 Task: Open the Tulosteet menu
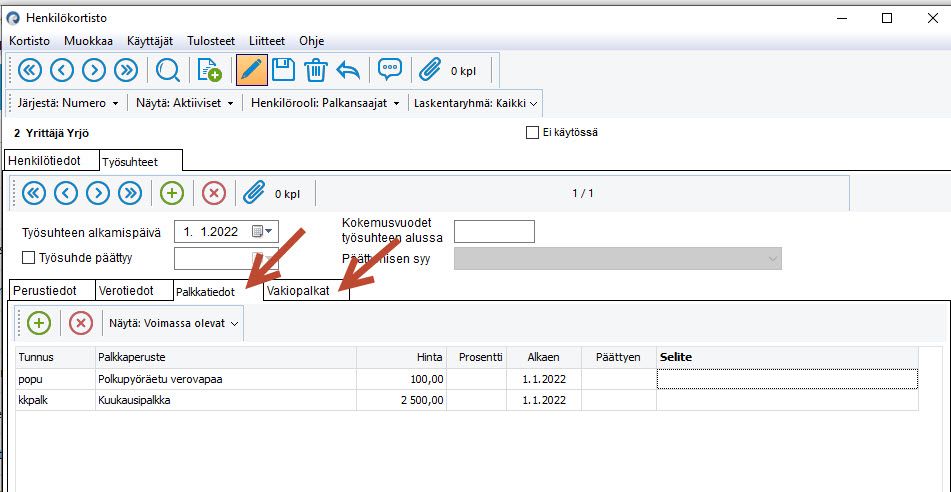click(x=211, y=41)
